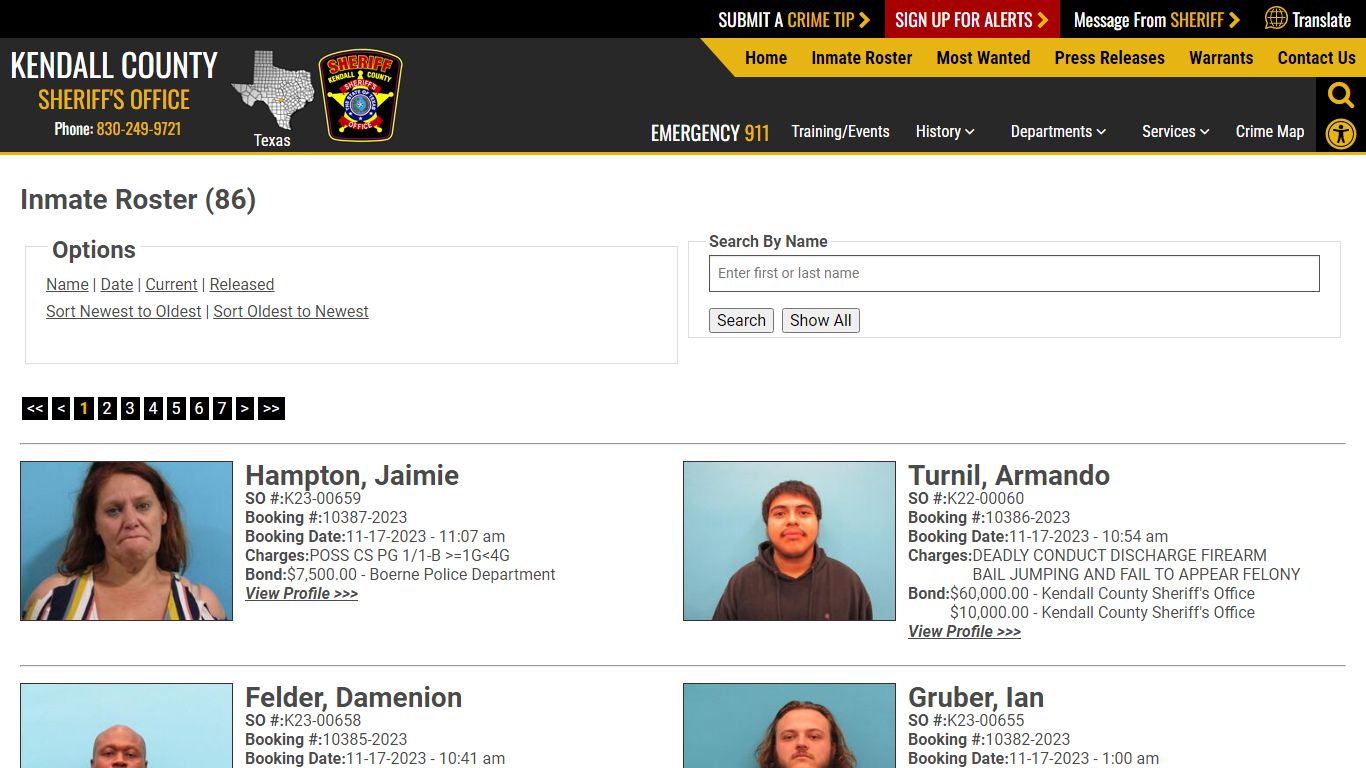Screen dimensions: 1366x768
Task: Open the accessibility options icon
Action: 1341,134
